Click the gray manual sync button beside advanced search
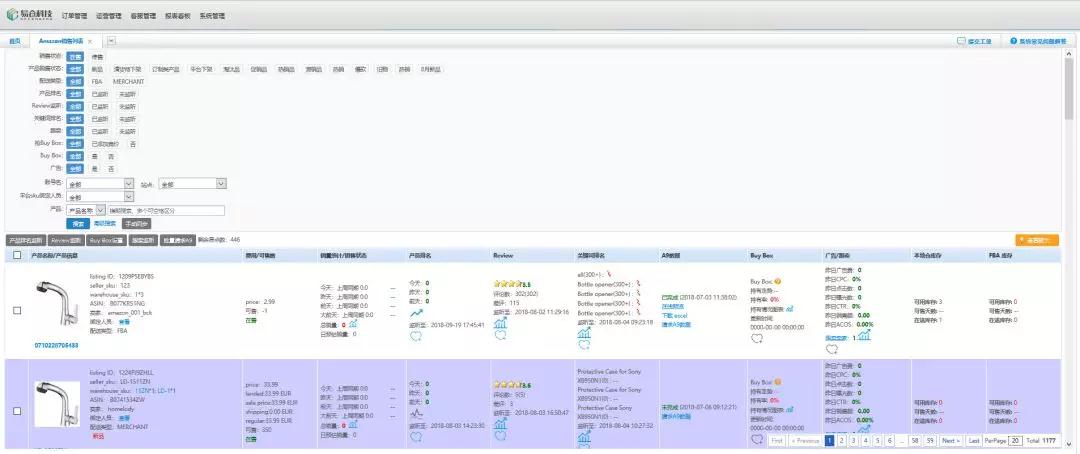1080x454 pixels. pos(136,224)
